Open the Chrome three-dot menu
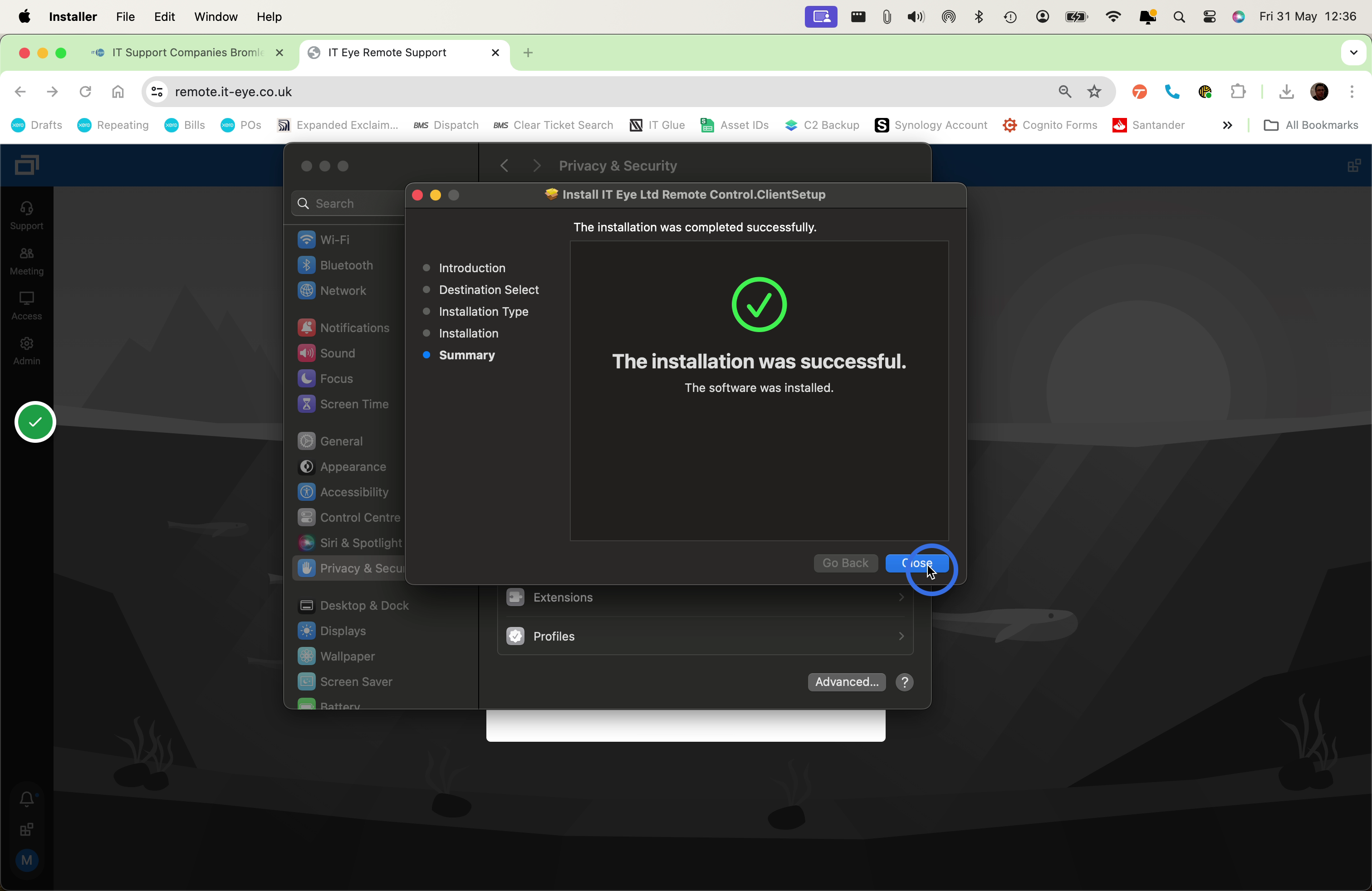The height and width of the screenshot is (891, 1372). [x=1351, y=92]
